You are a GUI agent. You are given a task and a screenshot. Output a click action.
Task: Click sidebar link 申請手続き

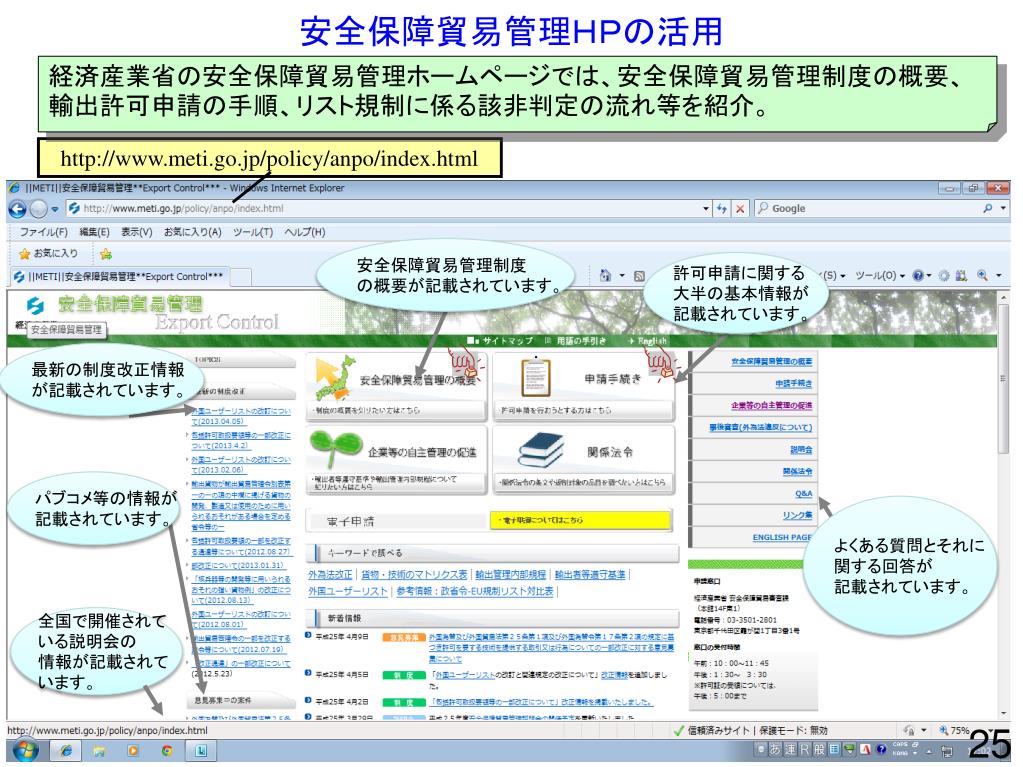pyautogui.click(x=793, y=384)
